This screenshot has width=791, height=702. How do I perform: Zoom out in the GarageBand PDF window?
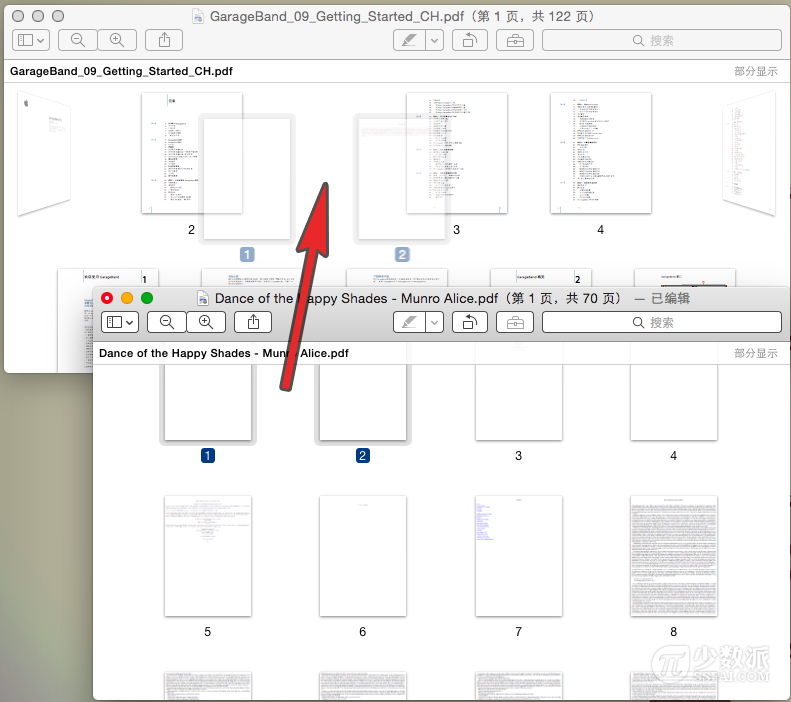[78, 40]
